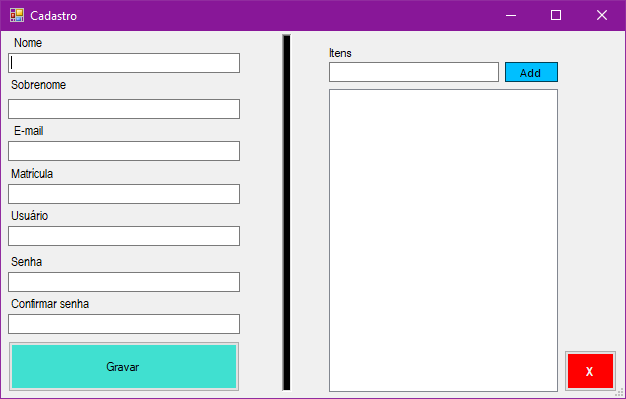This screenshot has height=399, width=626.
Task: Click the Sobrenome label
Action: (38, 85)
